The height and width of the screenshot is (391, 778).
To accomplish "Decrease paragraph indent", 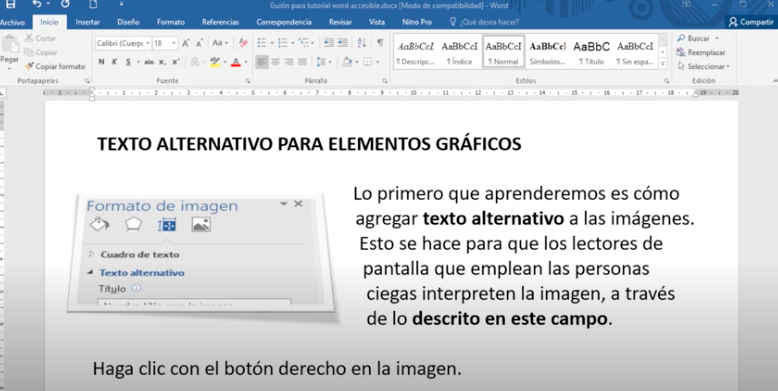I will pyautogui.click(x=329, y=43).
